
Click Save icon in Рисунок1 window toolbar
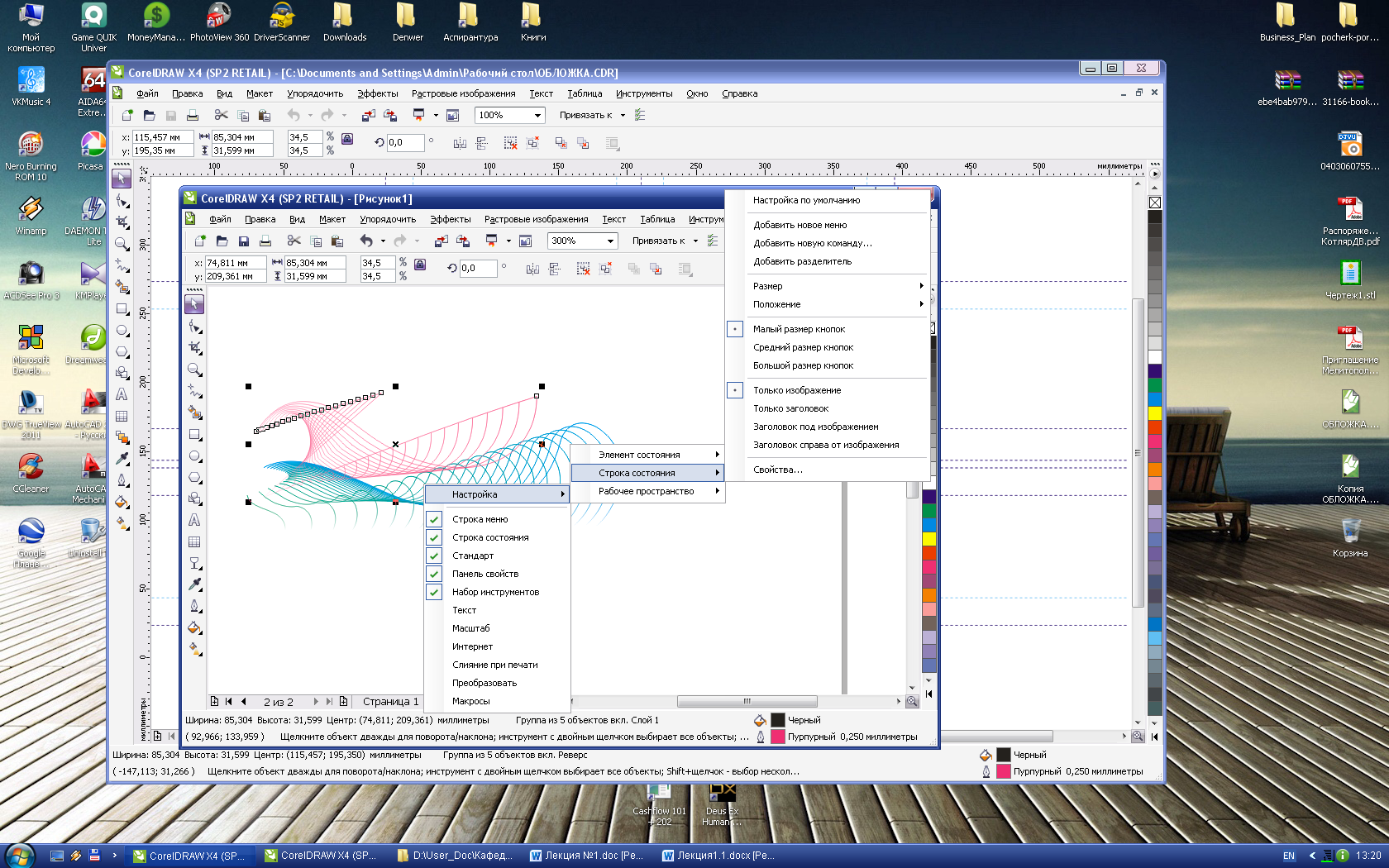(243, 241)
